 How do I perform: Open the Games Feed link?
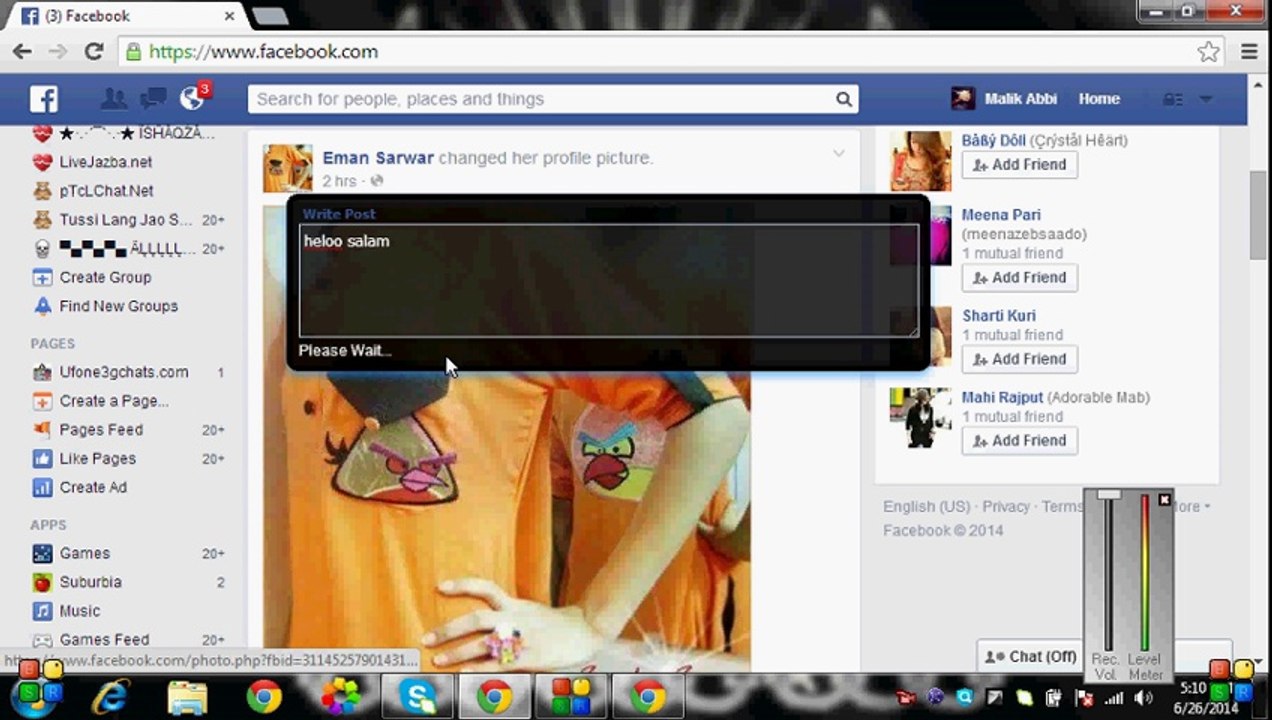[104, 640]
